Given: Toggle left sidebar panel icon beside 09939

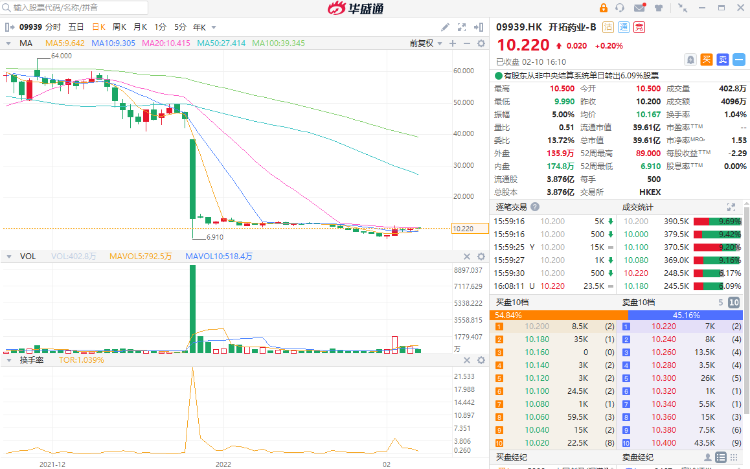Looking at the screenshot, I should [10, 27].
